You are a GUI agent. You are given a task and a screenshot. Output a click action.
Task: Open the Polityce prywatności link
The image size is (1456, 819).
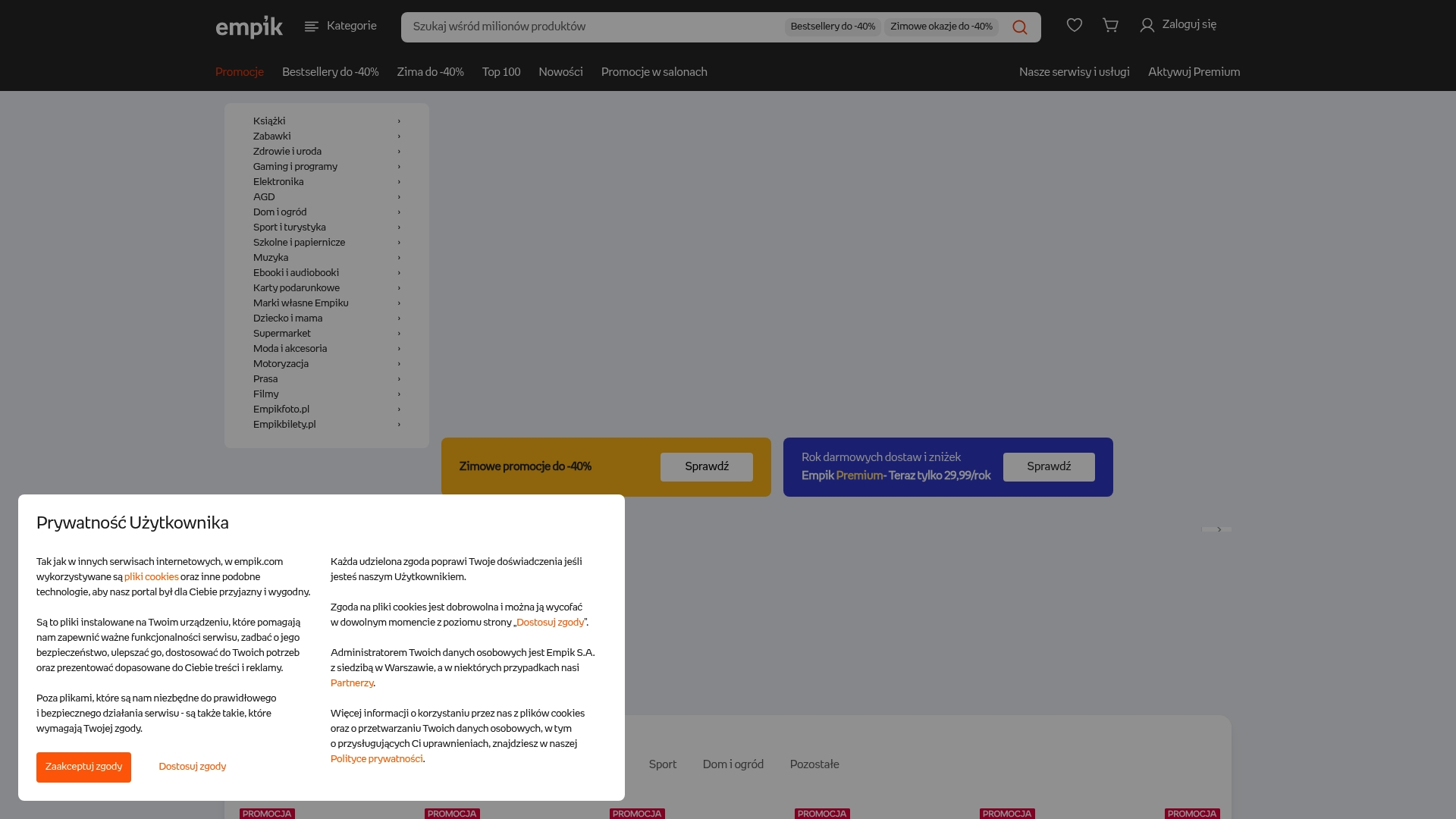377,758
